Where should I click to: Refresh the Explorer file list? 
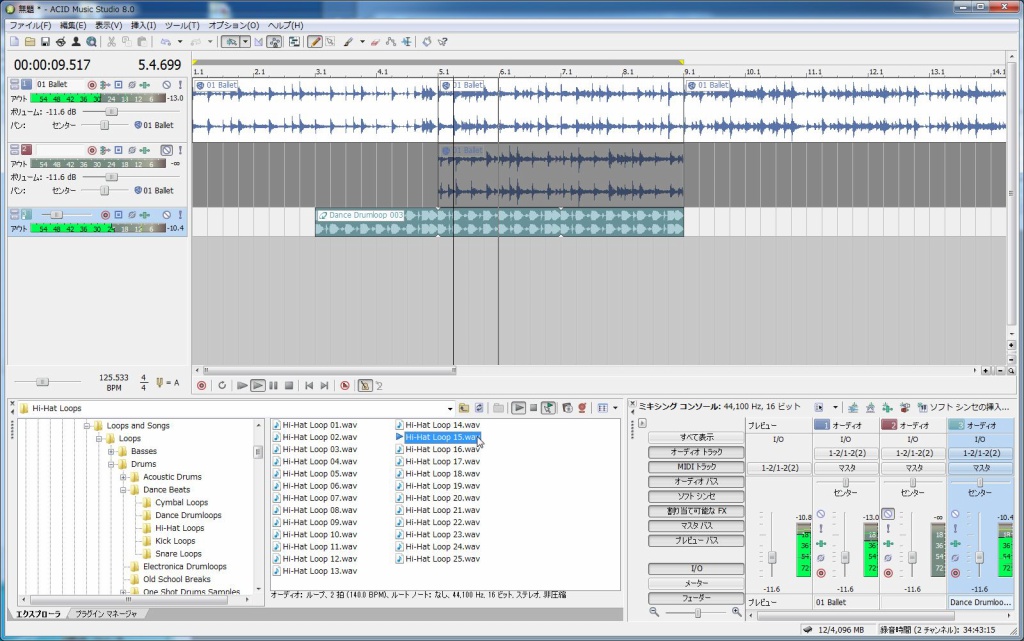[x=479, y=408]
